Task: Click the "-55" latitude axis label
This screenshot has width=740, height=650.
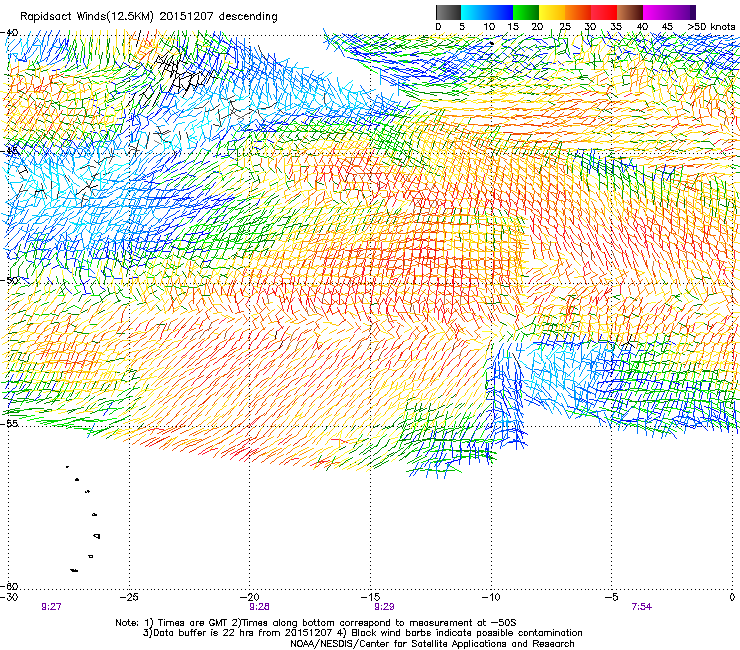Action: tap(10, 423)
